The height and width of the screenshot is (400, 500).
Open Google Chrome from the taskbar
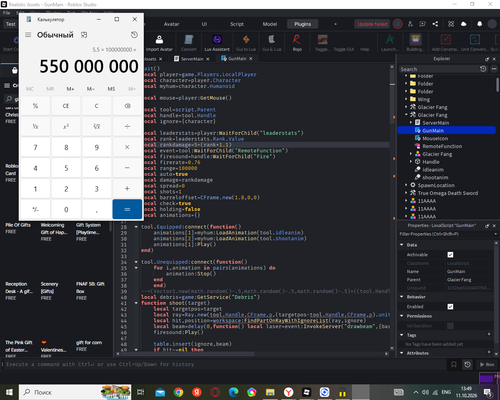178,392
